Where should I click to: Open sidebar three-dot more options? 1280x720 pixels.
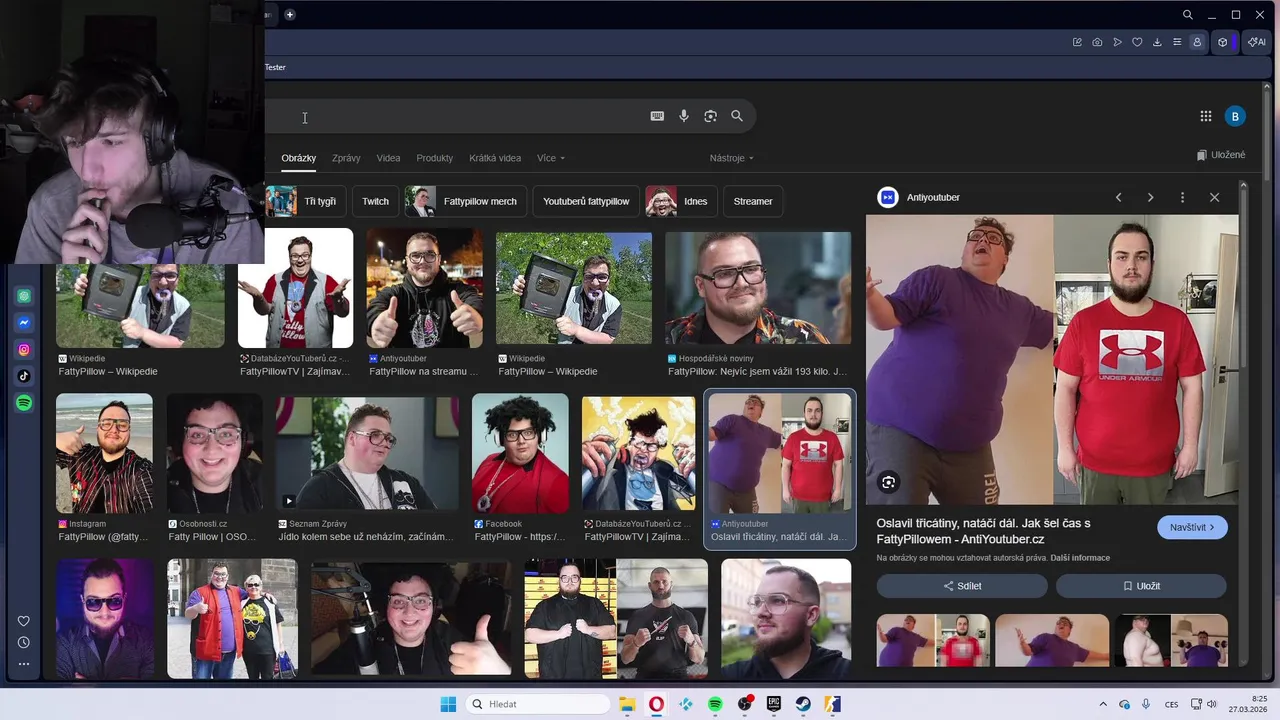(24, 664)
